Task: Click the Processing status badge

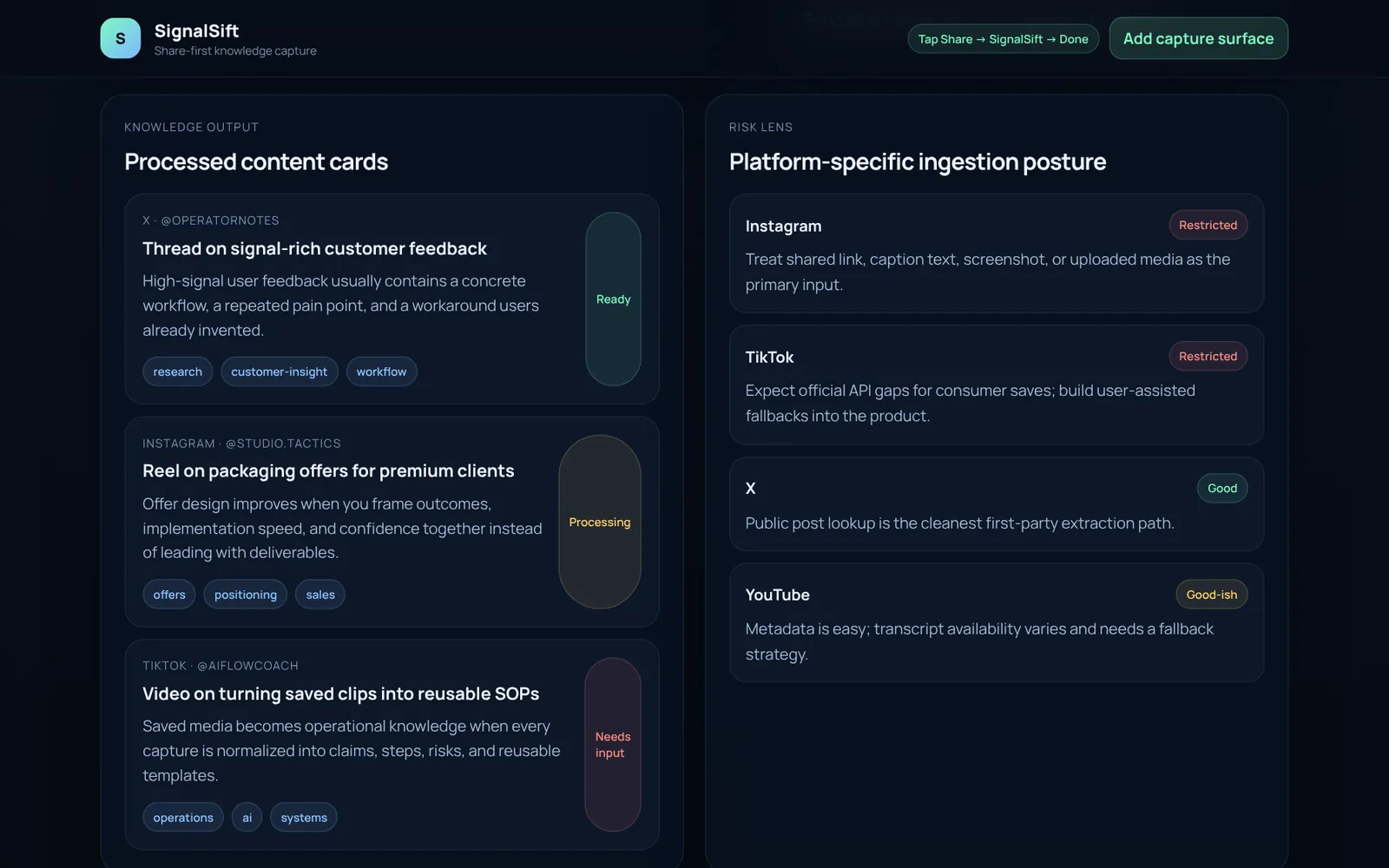Action: (x=600, y=522)
